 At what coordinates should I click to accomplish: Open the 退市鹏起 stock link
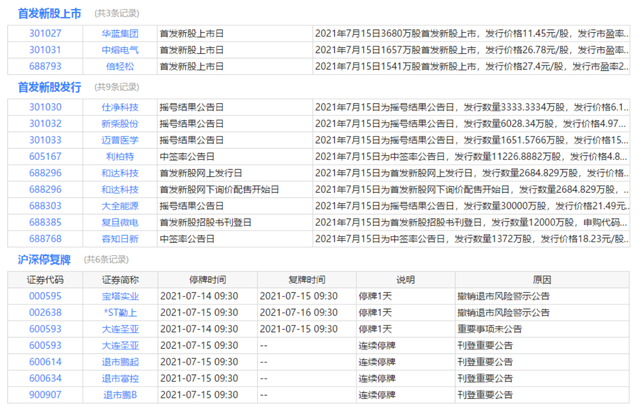[x=121, y=362]
